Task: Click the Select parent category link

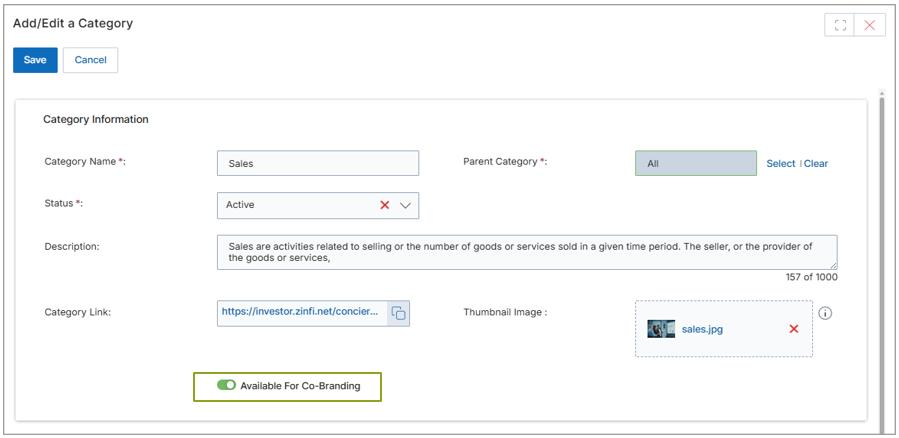Action: click(x=780, y=163)
